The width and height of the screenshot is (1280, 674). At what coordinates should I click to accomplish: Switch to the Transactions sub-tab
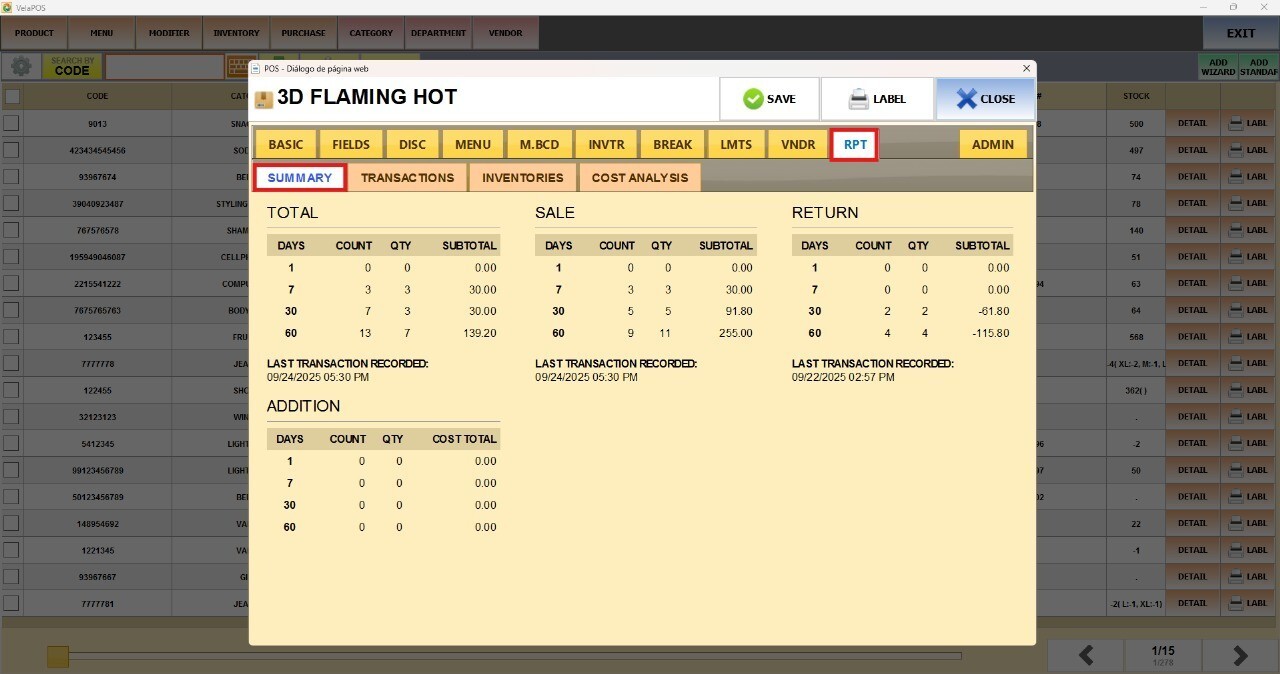(x=407, y=178)
